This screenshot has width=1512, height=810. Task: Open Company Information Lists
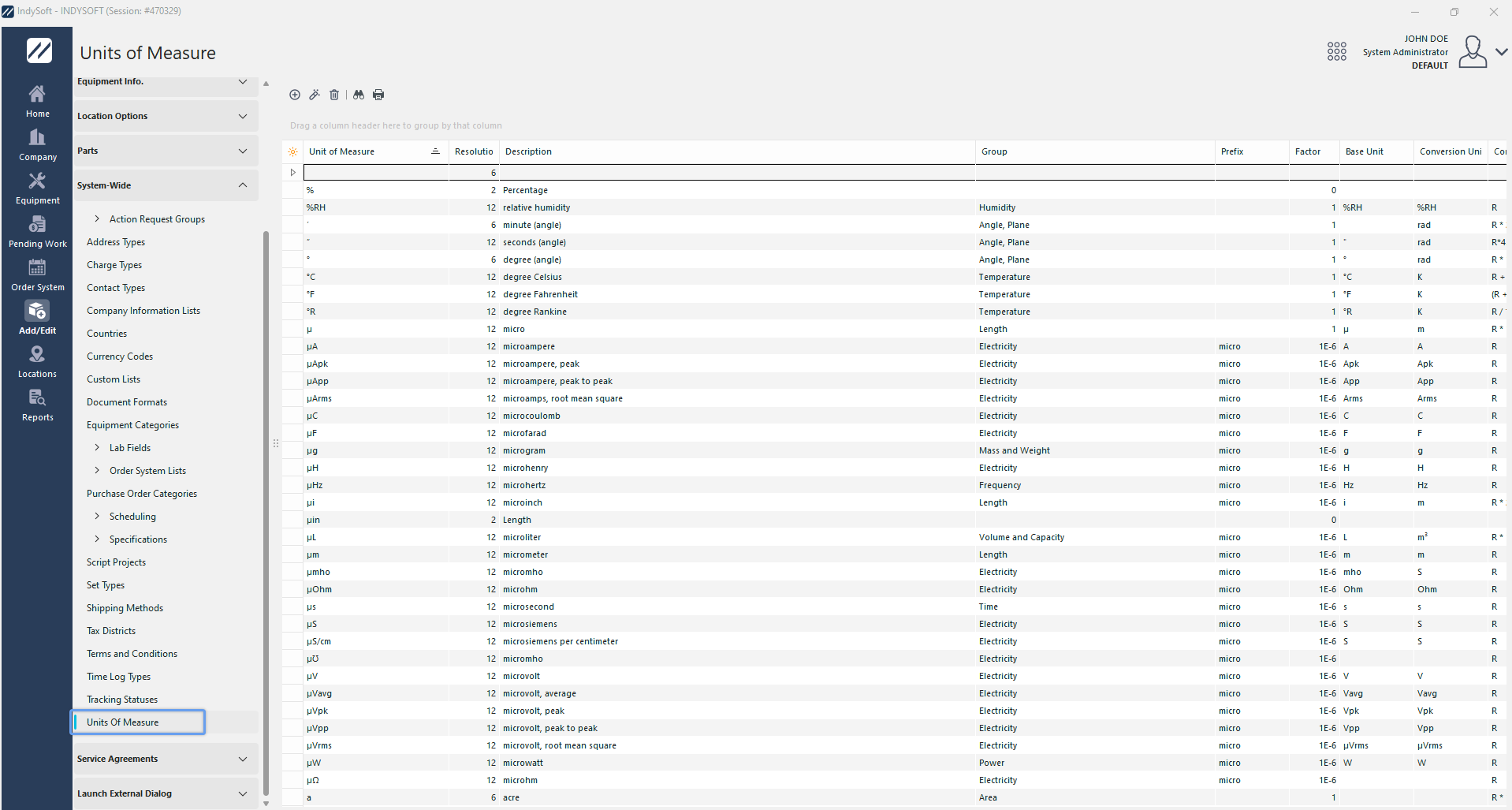[143, 311]
